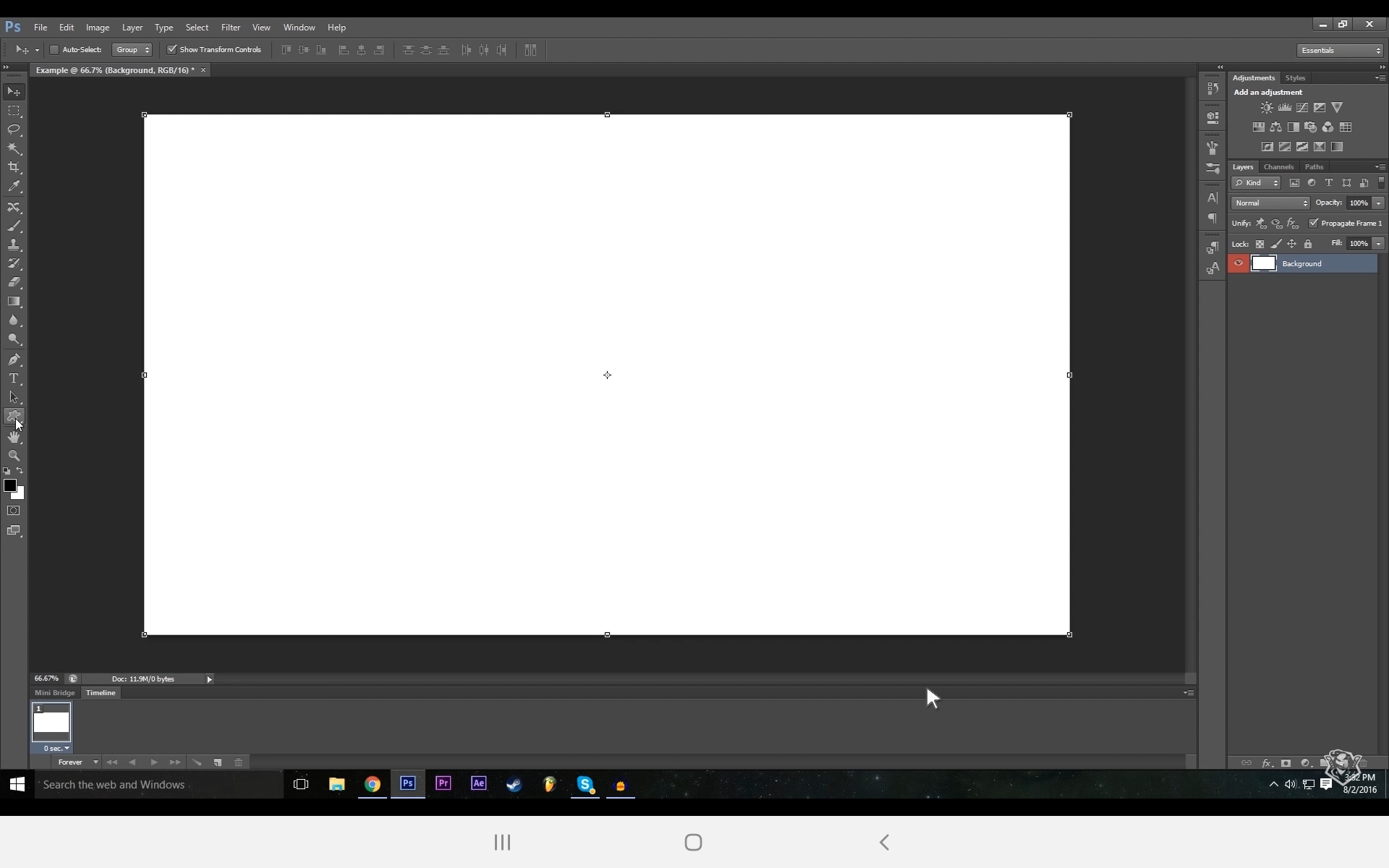1389x868 pixels.
Task: Add a Curves adjustment
Action: 1302,107
